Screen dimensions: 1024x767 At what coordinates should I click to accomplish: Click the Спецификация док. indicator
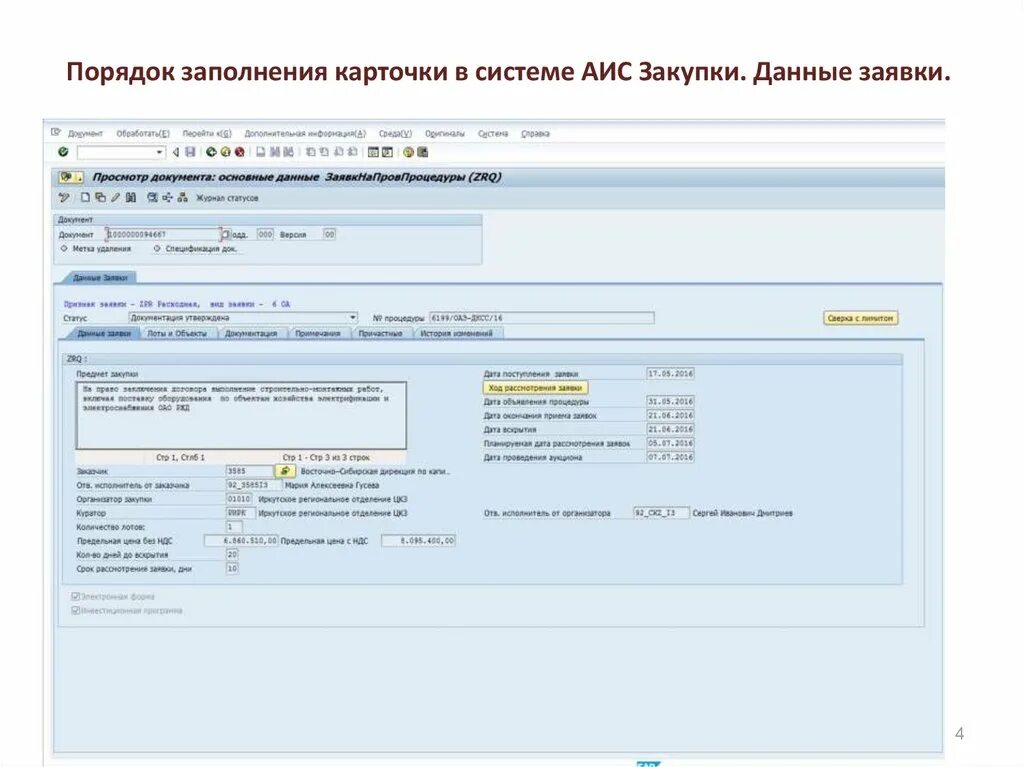(157, 249)
